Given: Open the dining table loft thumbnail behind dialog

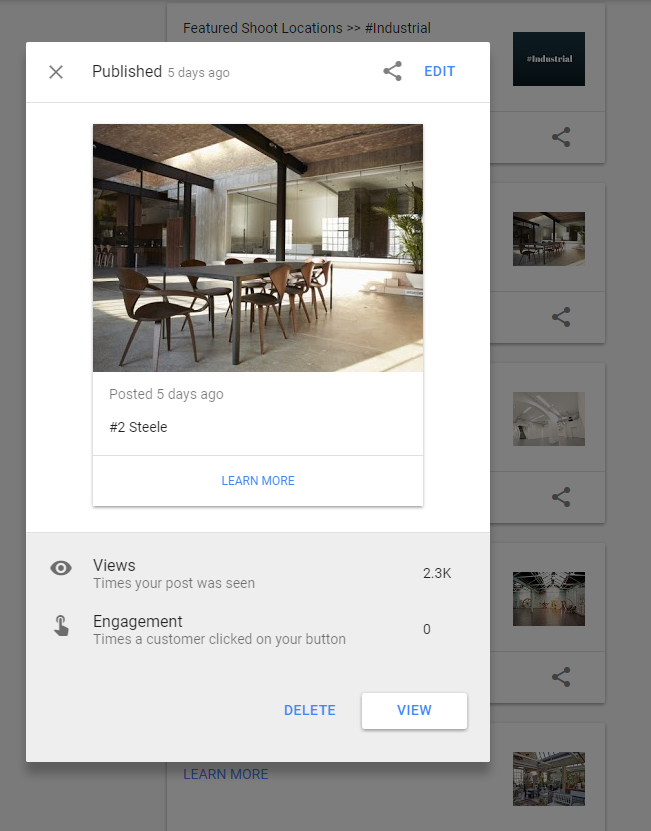Looking at the screenshot, I should click(549, 238).
